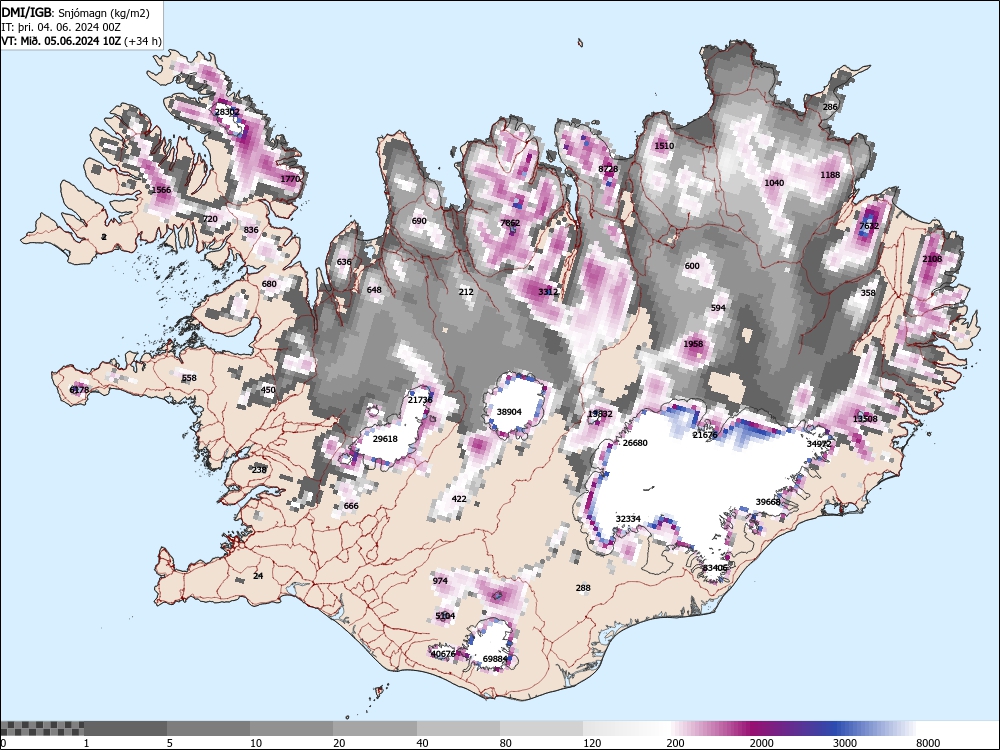The height and width of the screenshot is (750, 1000).
Task: Click the 21676 value on Vatnajökull edge
Action: [705, 435]
